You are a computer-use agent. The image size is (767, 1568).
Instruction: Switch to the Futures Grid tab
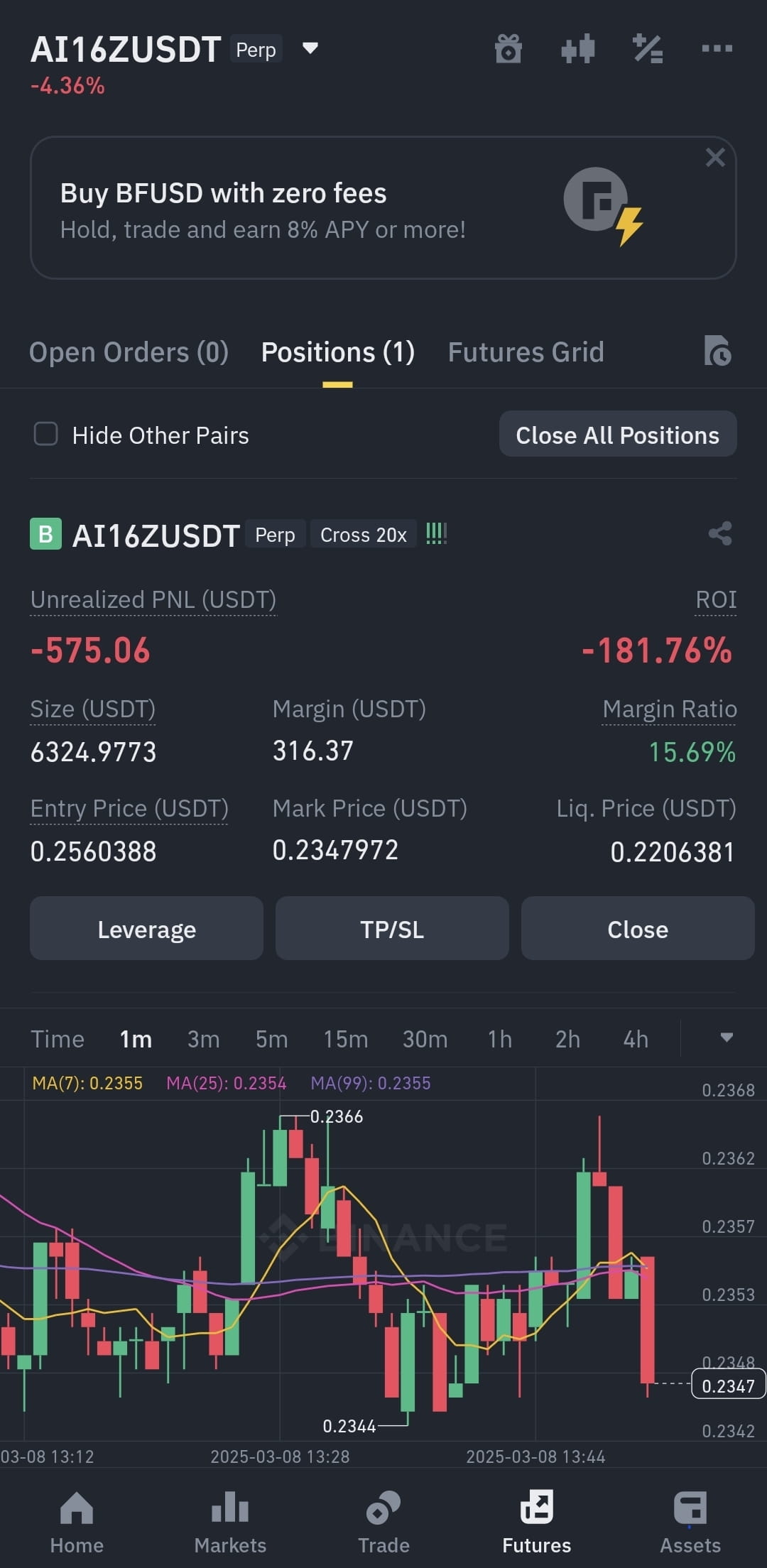click(526, 352)
